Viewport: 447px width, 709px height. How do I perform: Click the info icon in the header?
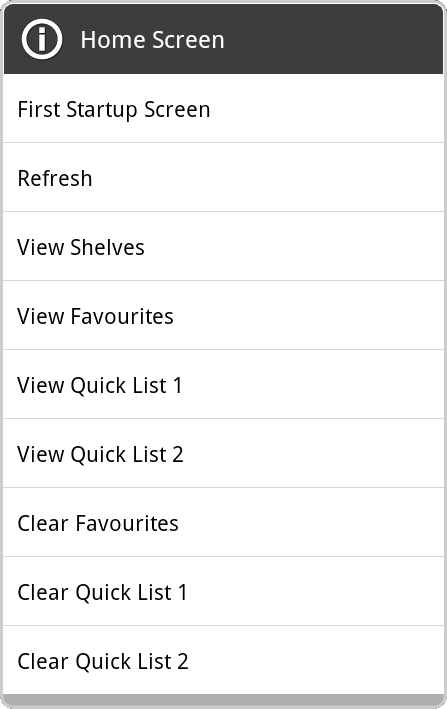tap(42, 39)
